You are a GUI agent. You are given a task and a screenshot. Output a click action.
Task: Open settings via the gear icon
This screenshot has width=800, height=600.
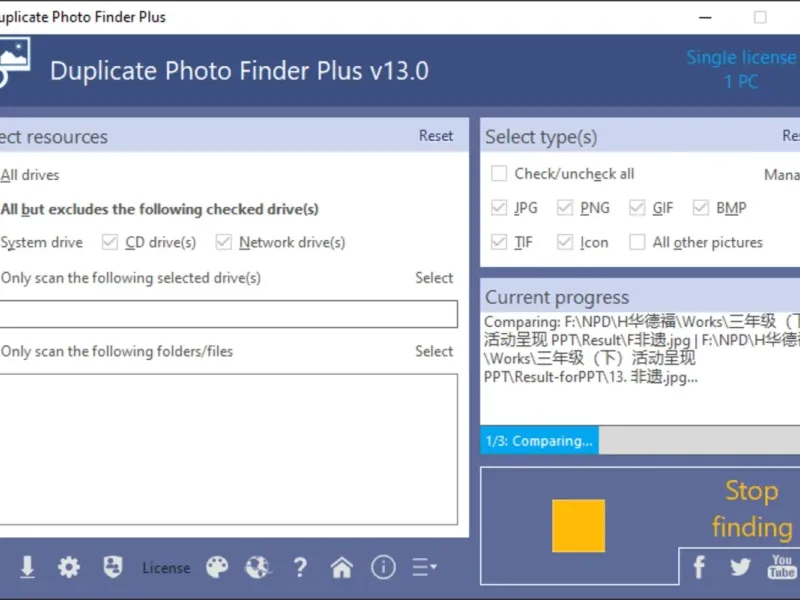click(69, 567)
